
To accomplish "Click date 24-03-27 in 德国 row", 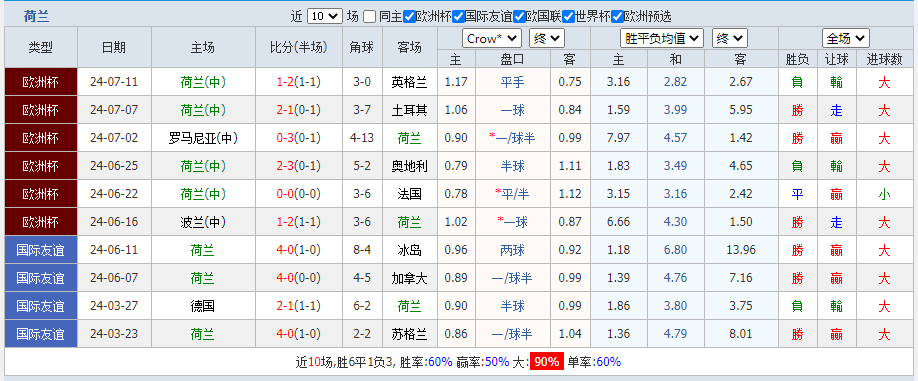I will pos(114,306).
